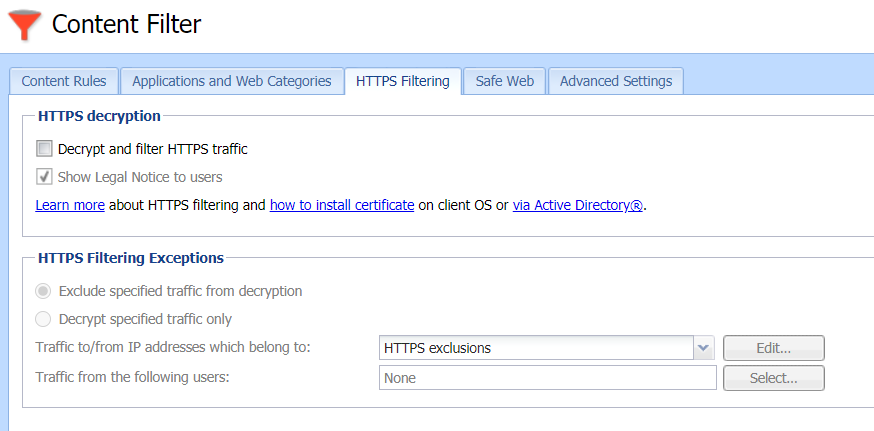
Task: Choose Decrypt specified traffic only option
Action: tap(43, 319)
